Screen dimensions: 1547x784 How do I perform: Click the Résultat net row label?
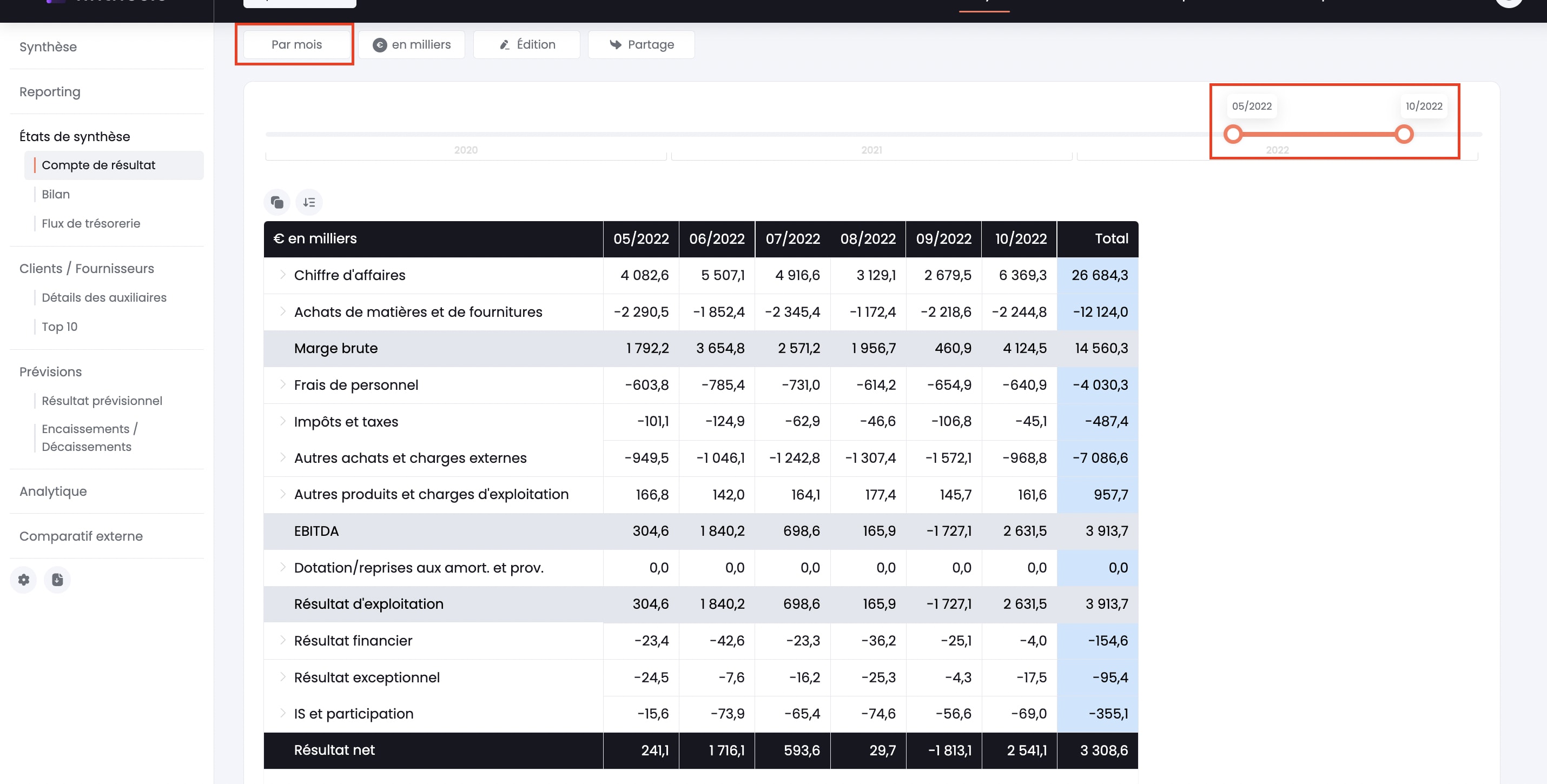[x=334, y=750]
